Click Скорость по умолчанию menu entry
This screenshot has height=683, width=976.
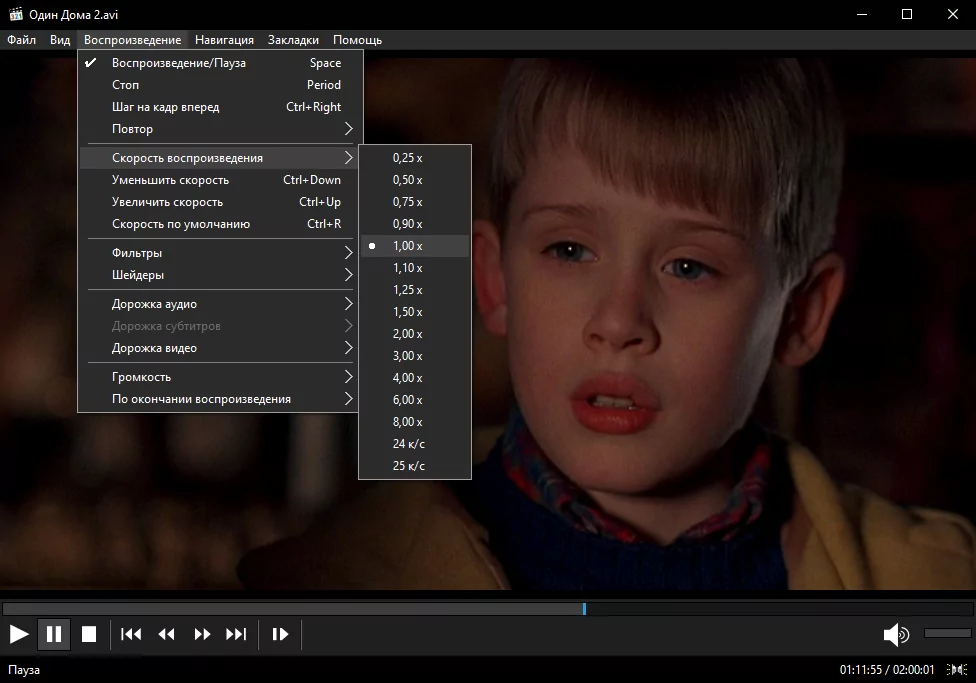click(181, 224)
